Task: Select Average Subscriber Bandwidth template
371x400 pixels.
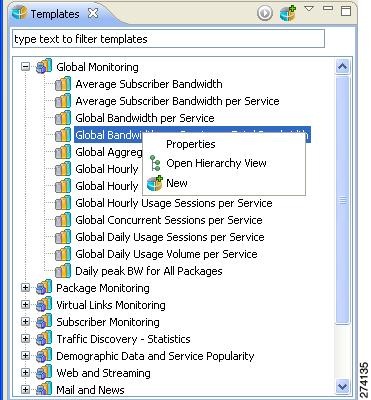Action: (149, 84)
